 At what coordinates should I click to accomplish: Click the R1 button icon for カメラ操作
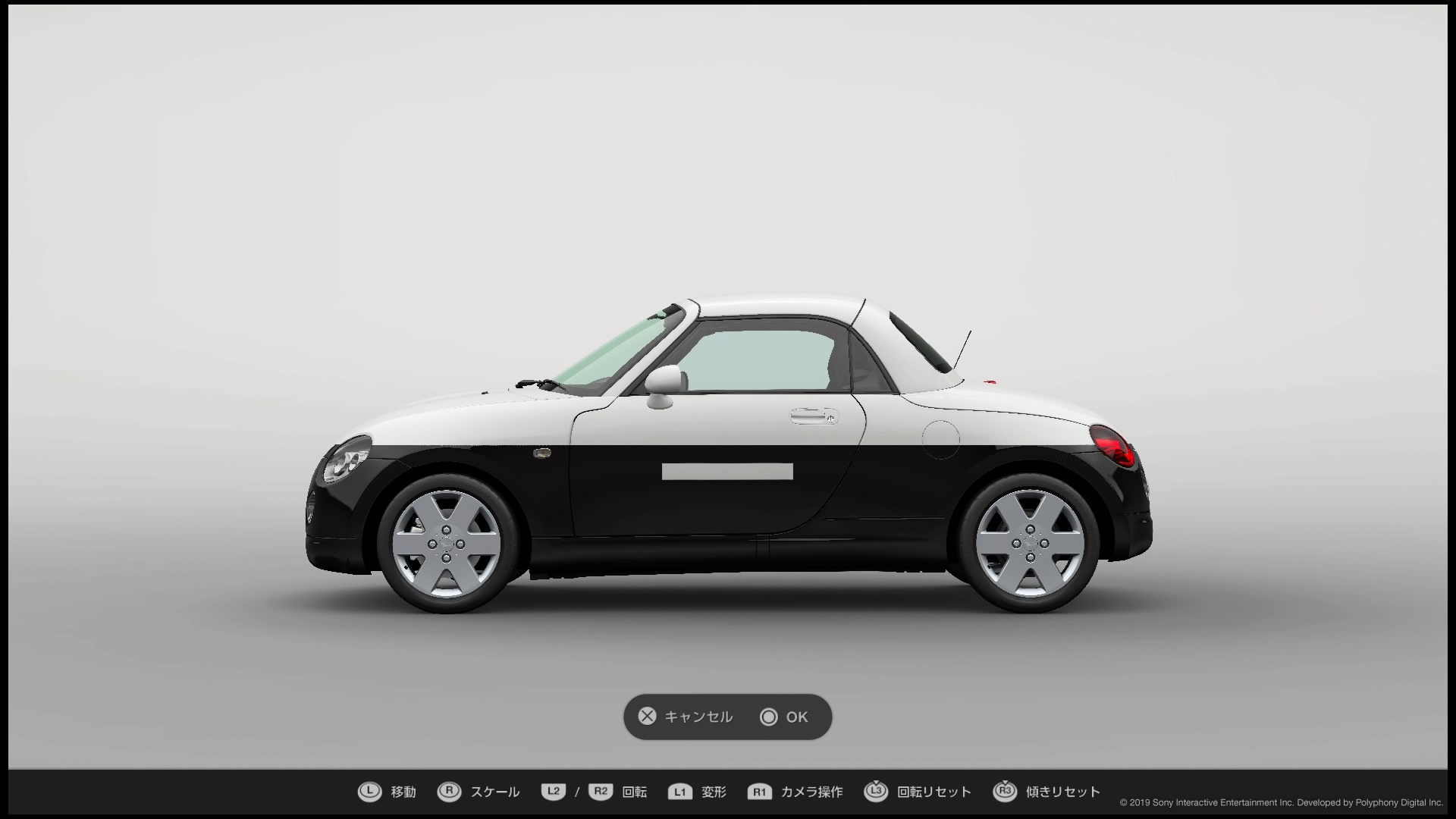(759, 792)
